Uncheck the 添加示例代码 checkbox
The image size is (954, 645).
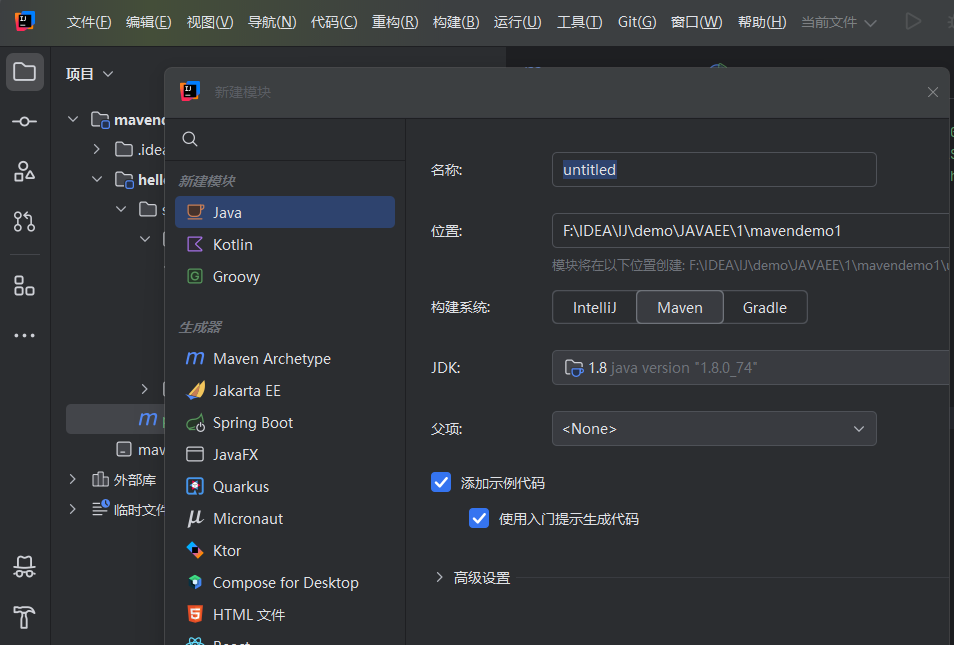click(441, 482)
